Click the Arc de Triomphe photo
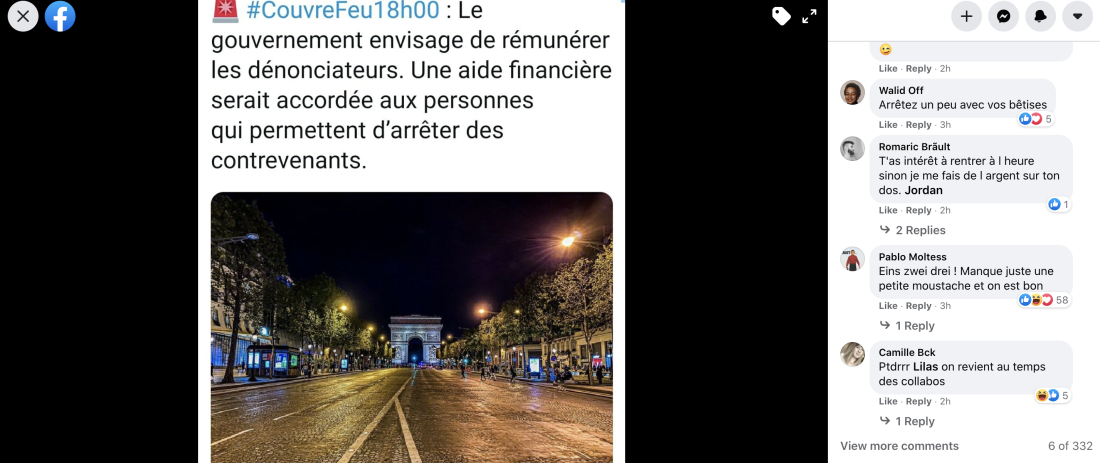Viewport: 1100px width, 463px height. [412, 328]
